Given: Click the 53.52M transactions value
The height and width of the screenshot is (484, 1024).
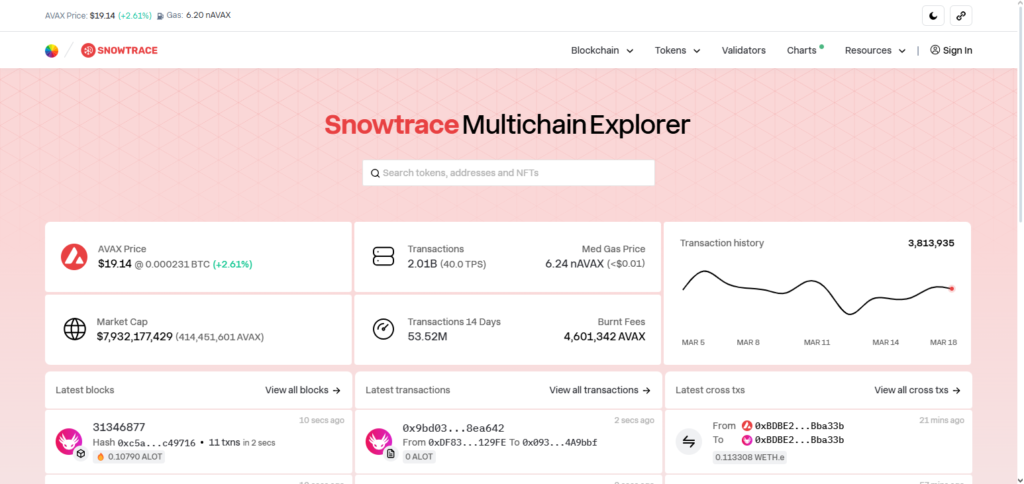Looking at the screenshot, I should point(427,337).
